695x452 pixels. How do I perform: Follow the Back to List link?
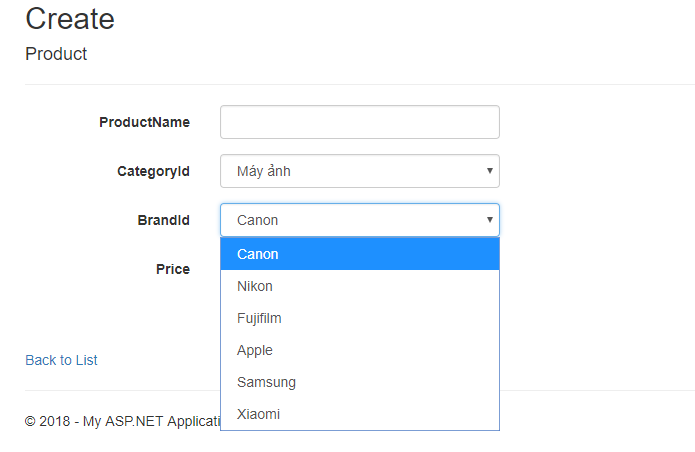click(x=61, y=360)
